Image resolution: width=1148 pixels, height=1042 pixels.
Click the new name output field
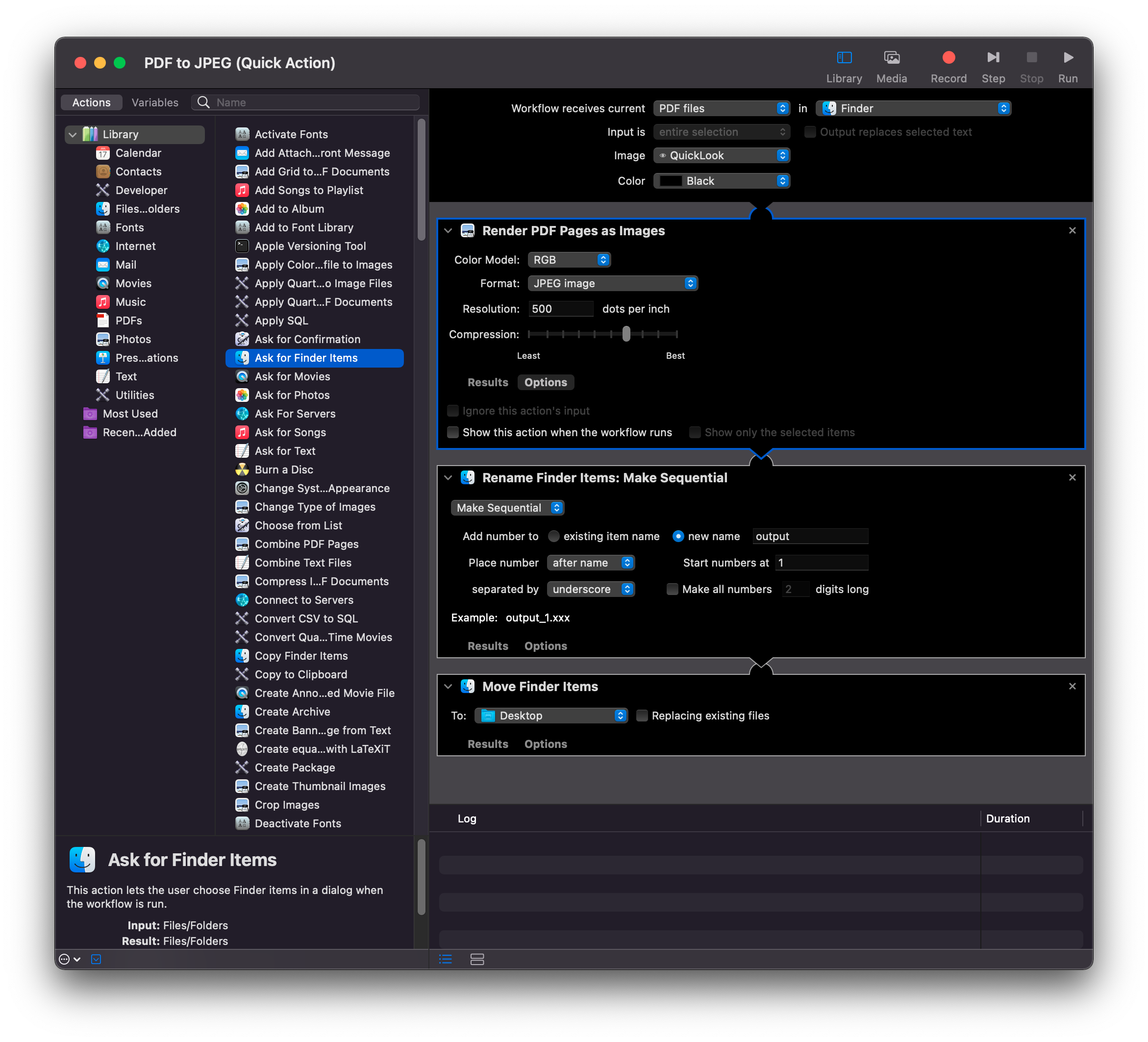coord(810,536)
